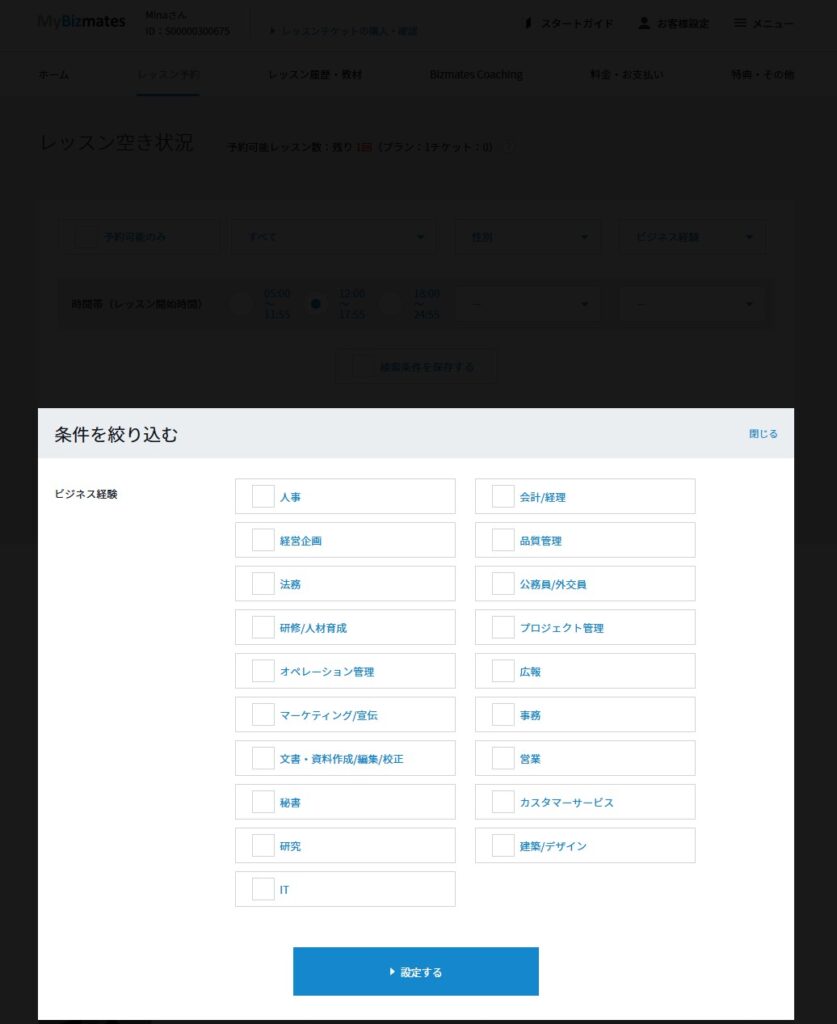The image size is (837, 1024).
Task: Select the 経営企画 checkbox
Action: click(263, 540)
